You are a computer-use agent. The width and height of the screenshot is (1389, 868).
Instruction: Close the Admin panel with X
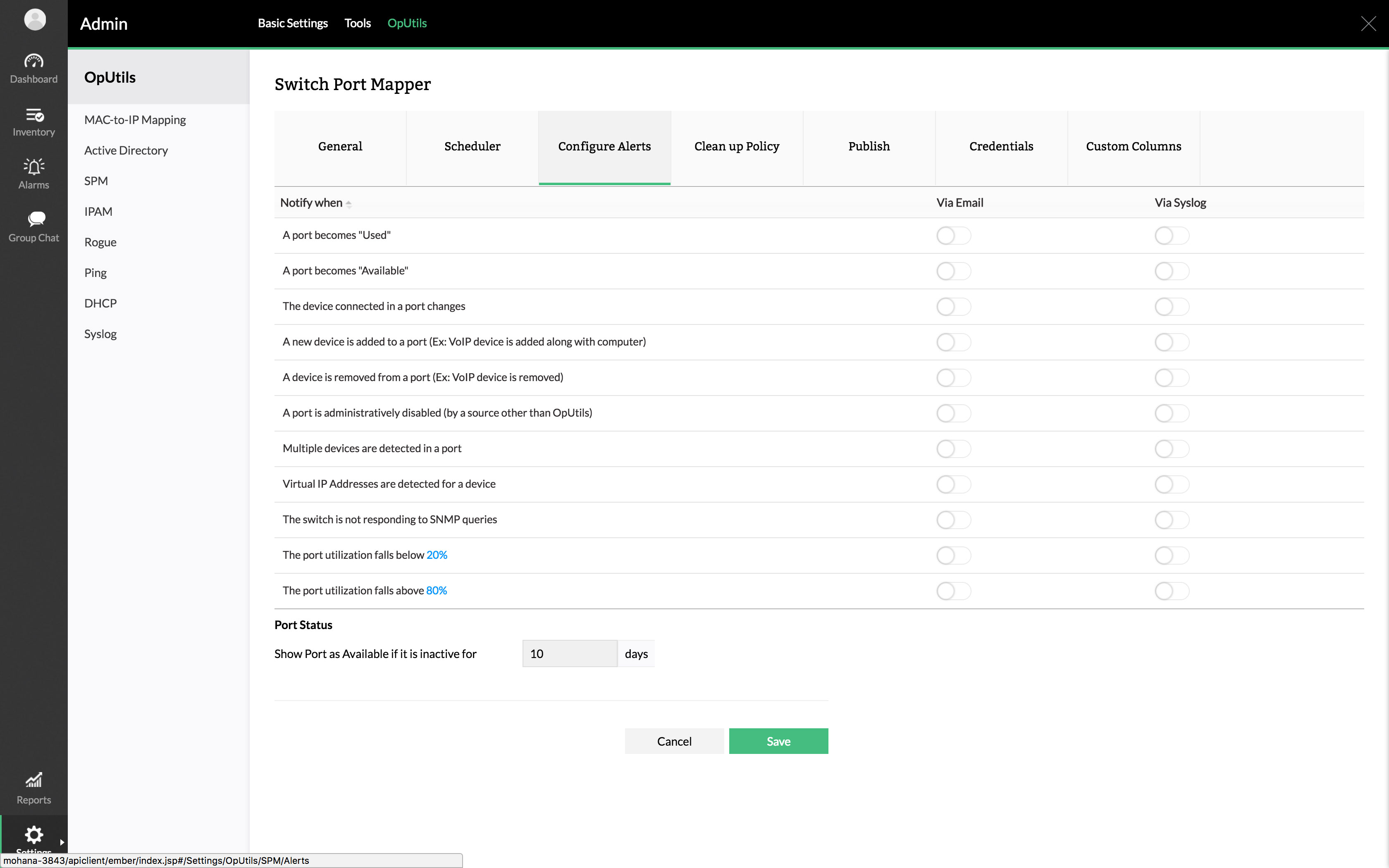(x=1368, y=24)
